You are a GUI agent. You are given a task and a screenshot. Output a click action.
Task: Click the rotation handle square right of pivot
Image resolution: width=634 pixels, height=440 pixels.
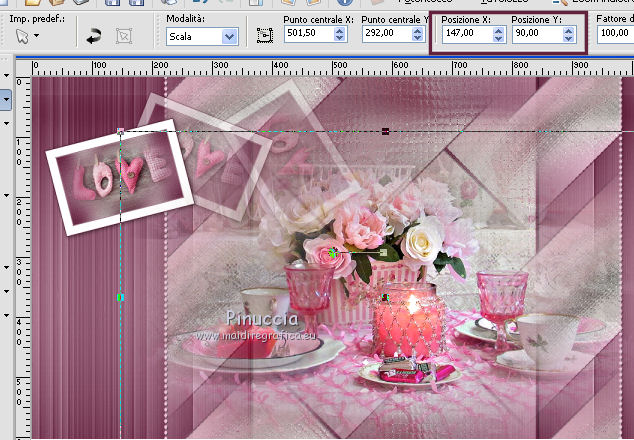pyautogui.click(x=384, y=253)
